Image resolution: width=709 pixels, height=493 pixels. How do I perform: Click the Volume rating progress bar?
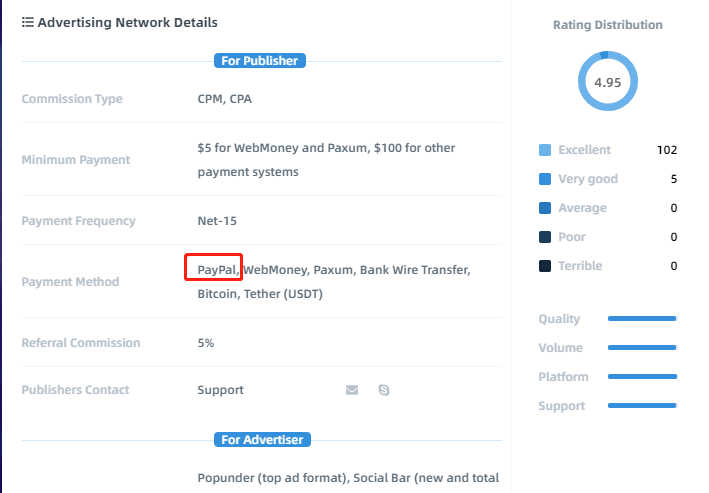click(642, 347)
